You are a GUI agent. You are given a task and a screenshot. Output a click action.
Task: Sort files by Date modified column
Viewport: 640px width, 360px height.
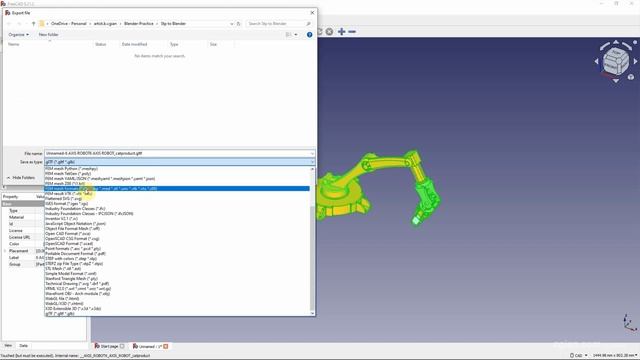click(x=135, y=44)
